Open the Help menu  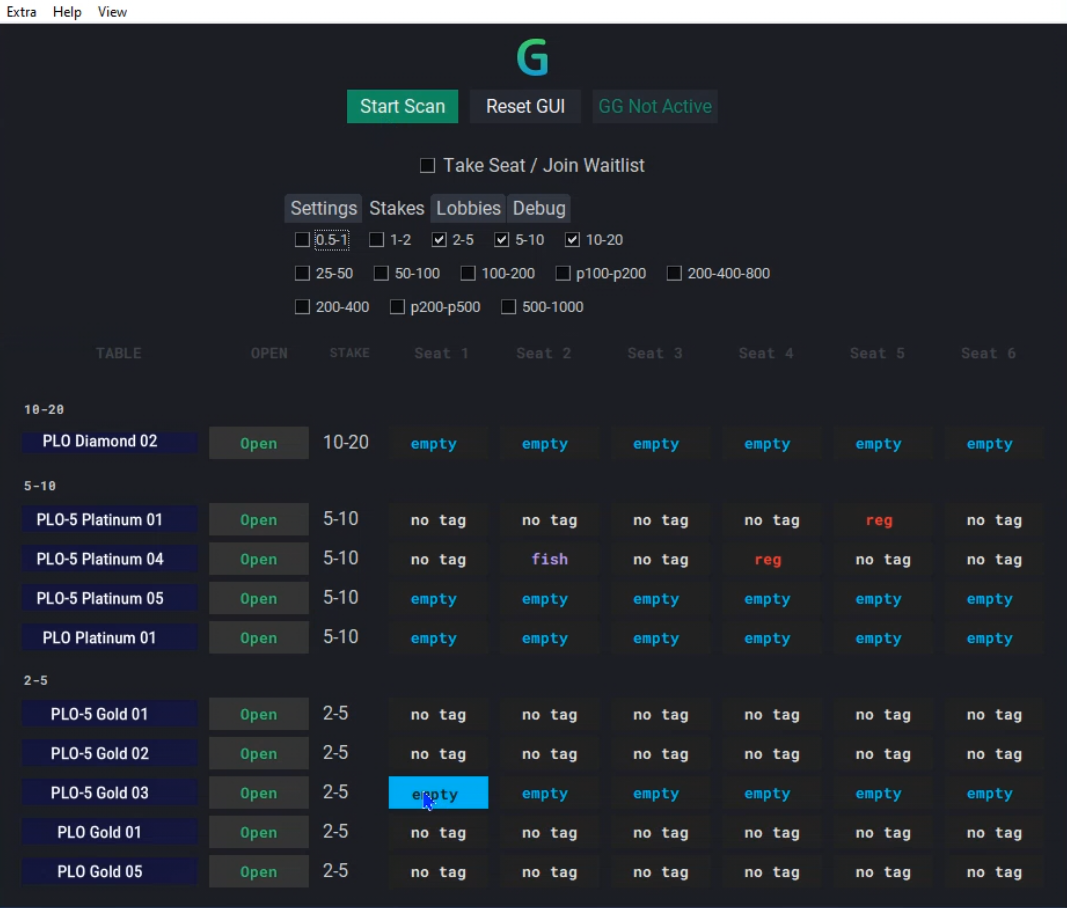click(66, 11)
